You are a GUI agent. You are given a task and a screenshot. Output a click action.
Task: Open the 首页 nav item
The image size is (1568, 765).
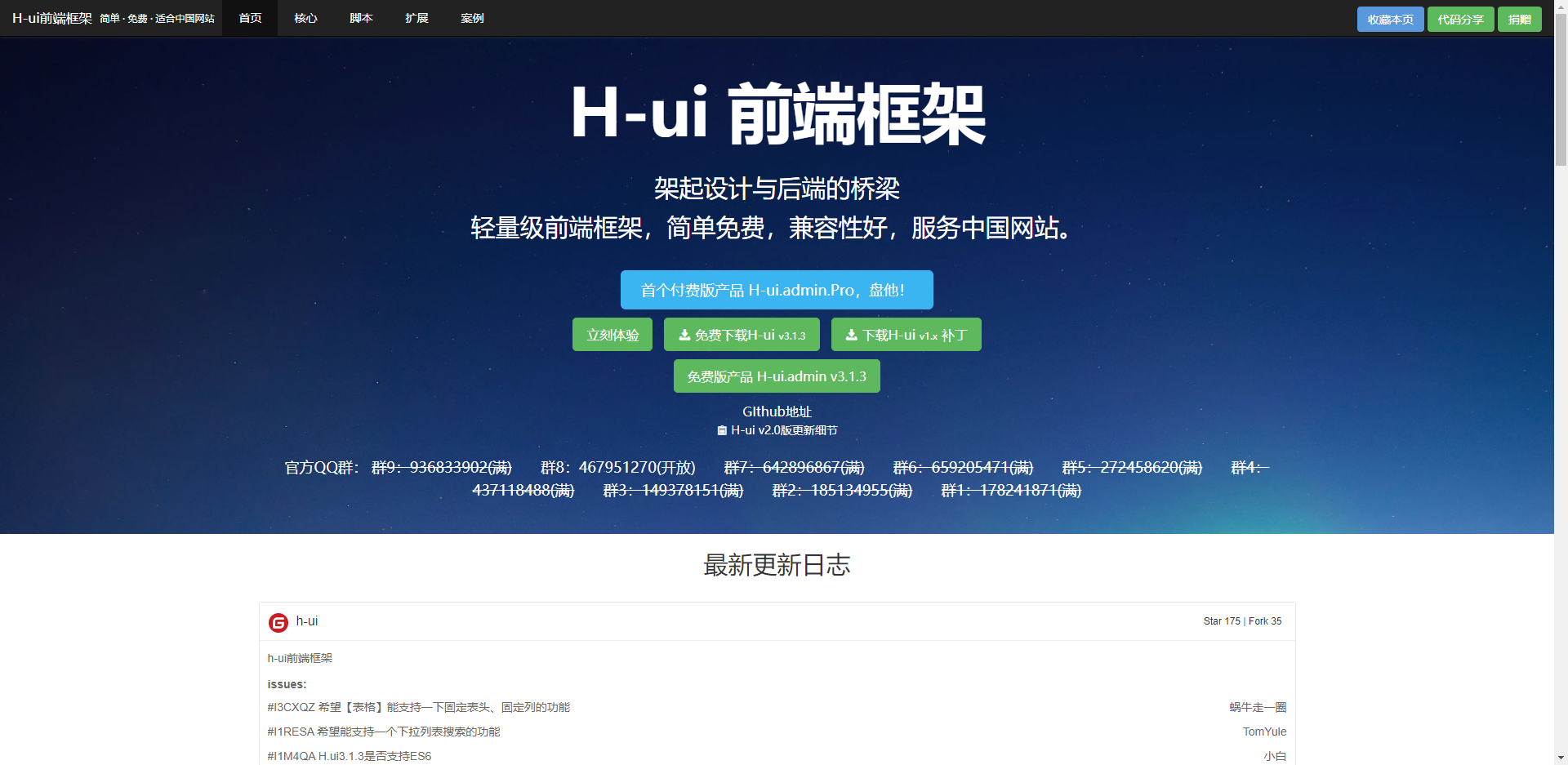point(250,18)
